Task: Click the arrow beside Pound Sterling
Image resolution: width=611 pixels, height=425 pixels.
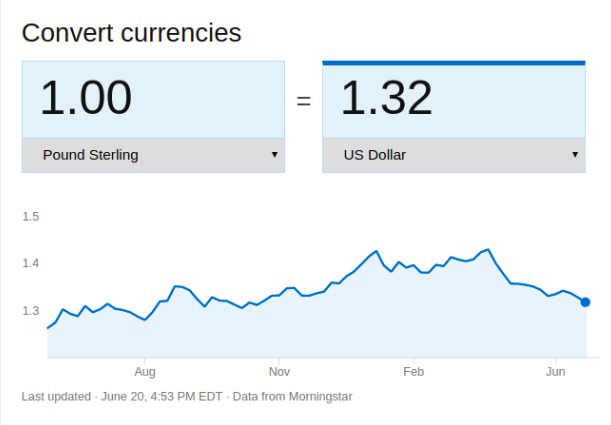Action: click(274, 155)
